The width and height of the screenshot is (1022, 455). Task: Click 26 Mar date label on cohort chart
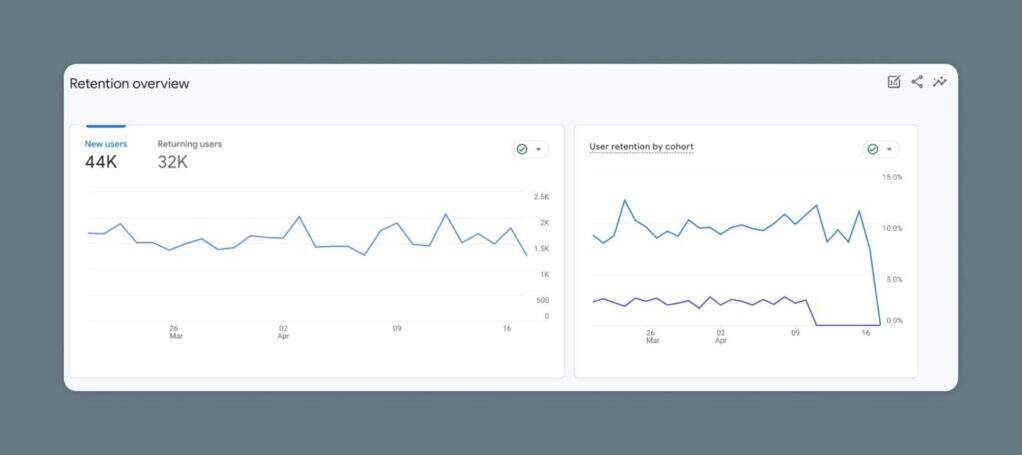[x=651, y=336]
